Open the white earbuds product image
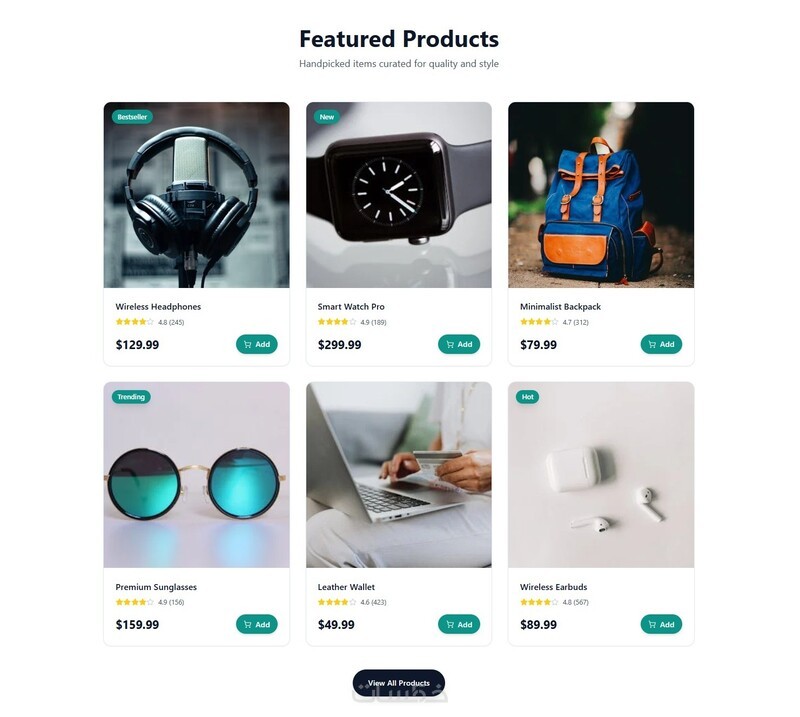Viewport: 800px width, 717px height. [x=601, y=475]
